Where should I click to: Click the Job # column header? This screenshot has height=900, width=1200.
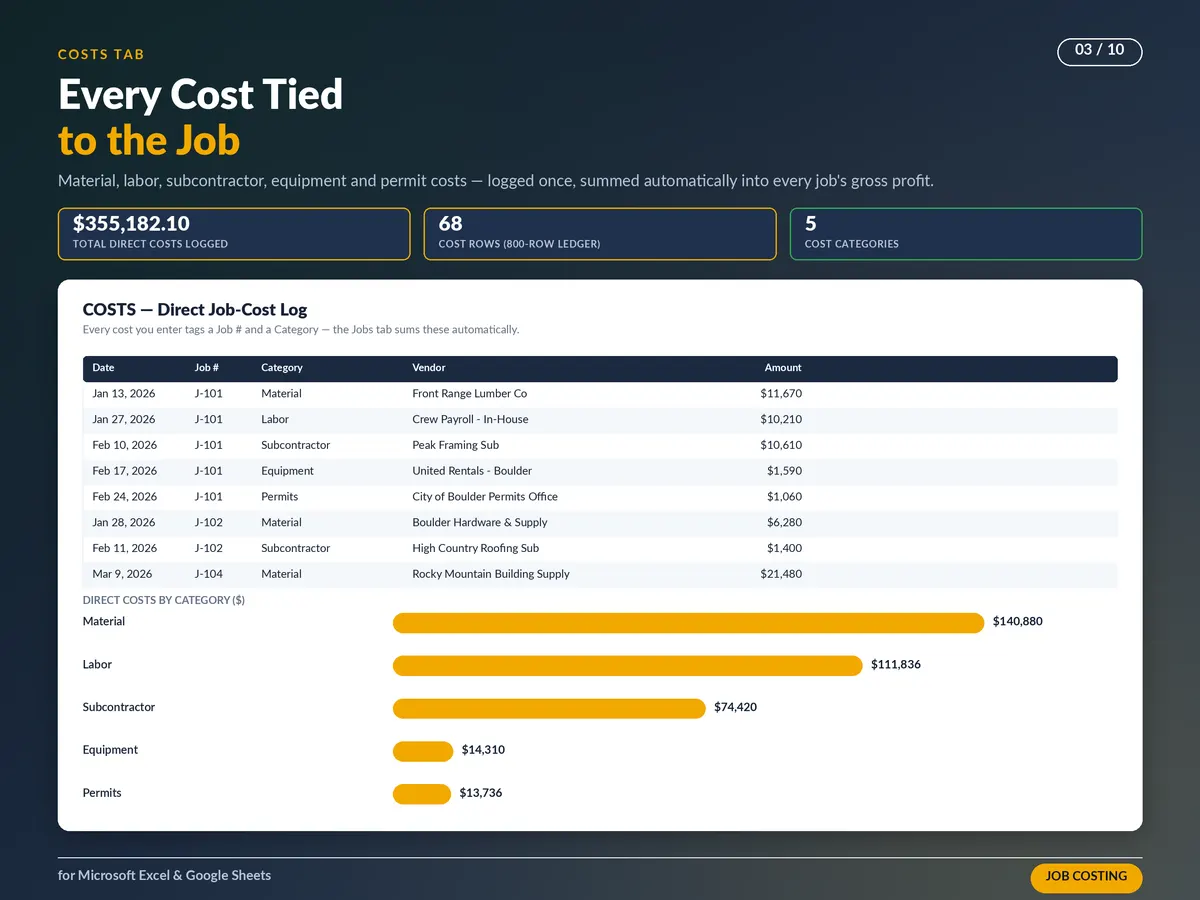206,368
